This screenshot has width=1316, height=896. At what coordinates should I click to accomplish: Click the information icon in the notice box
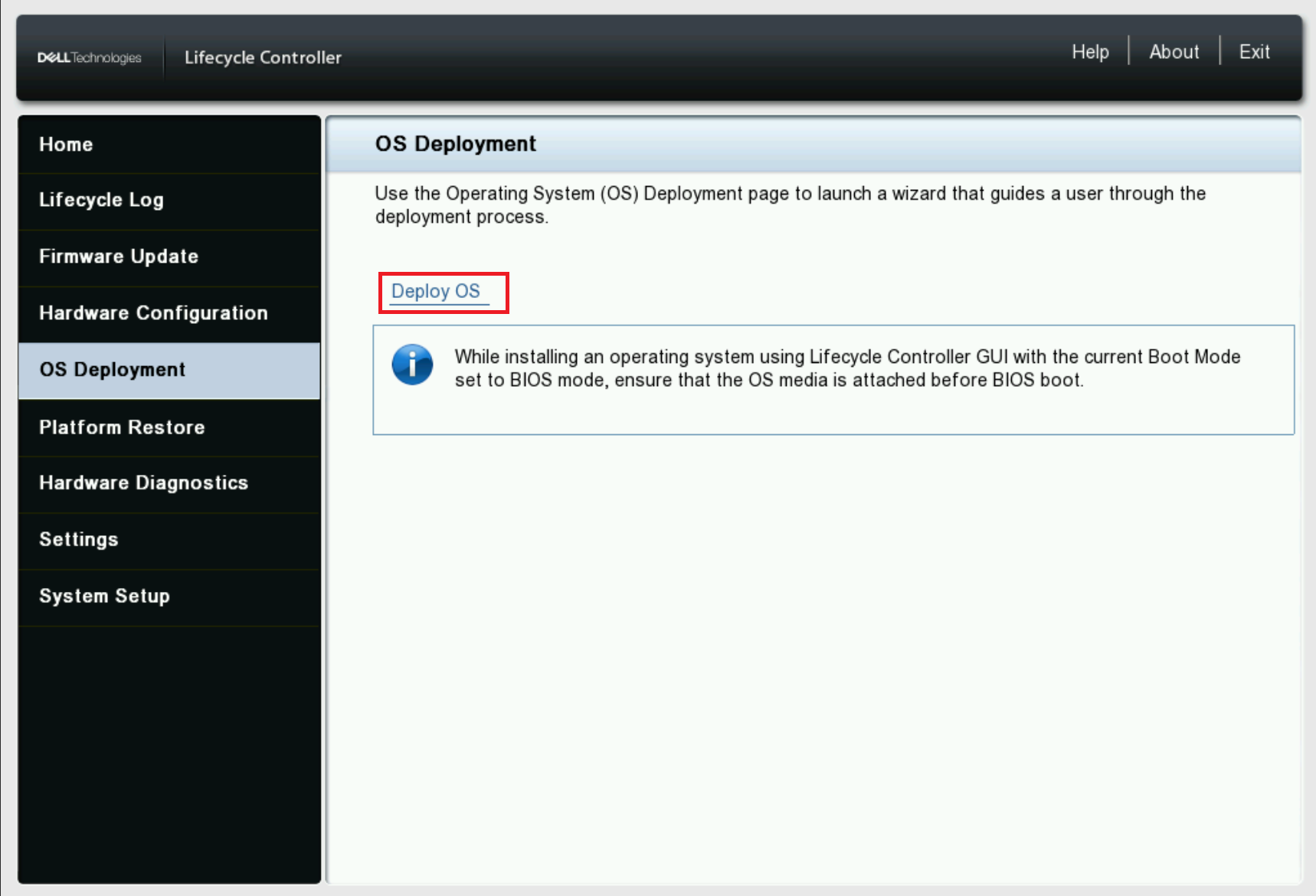point(412,367)
